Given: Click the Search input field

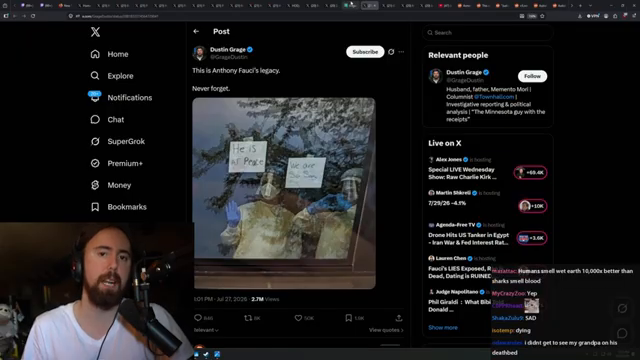Looking at the screenshot, I should (488, 33).
